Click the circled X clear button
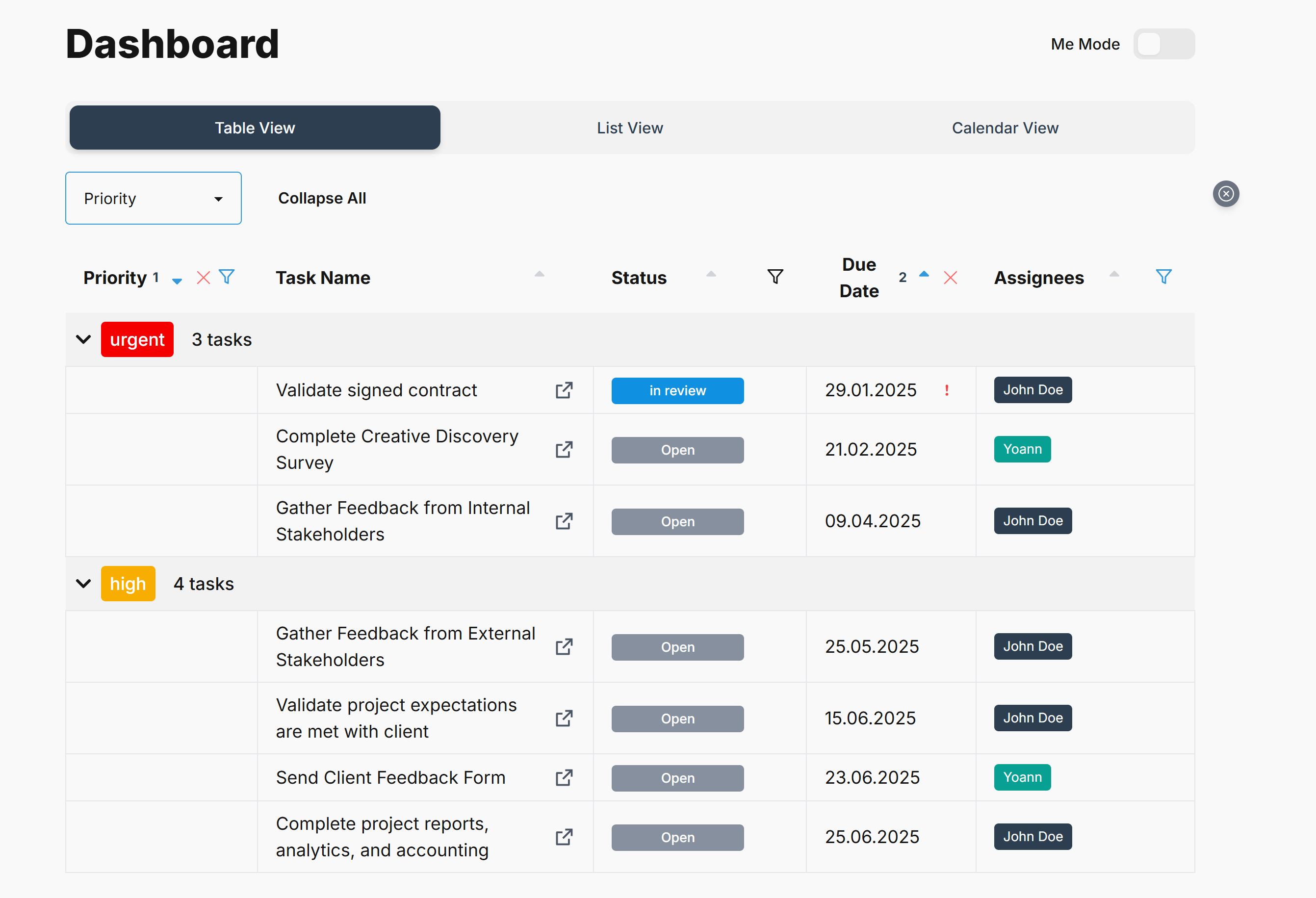1316x898 pixels. [x=1226, y=194]
